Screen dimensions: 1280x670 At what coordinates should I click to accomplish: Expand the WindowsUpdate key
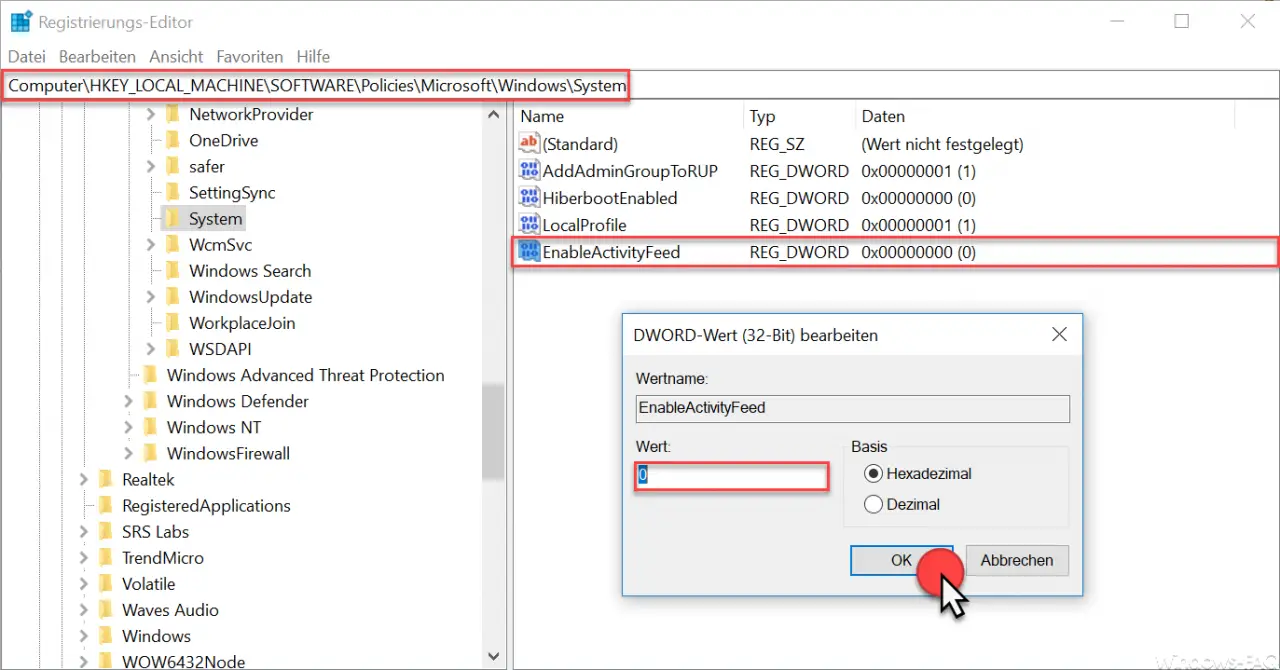tap(150, 297)
